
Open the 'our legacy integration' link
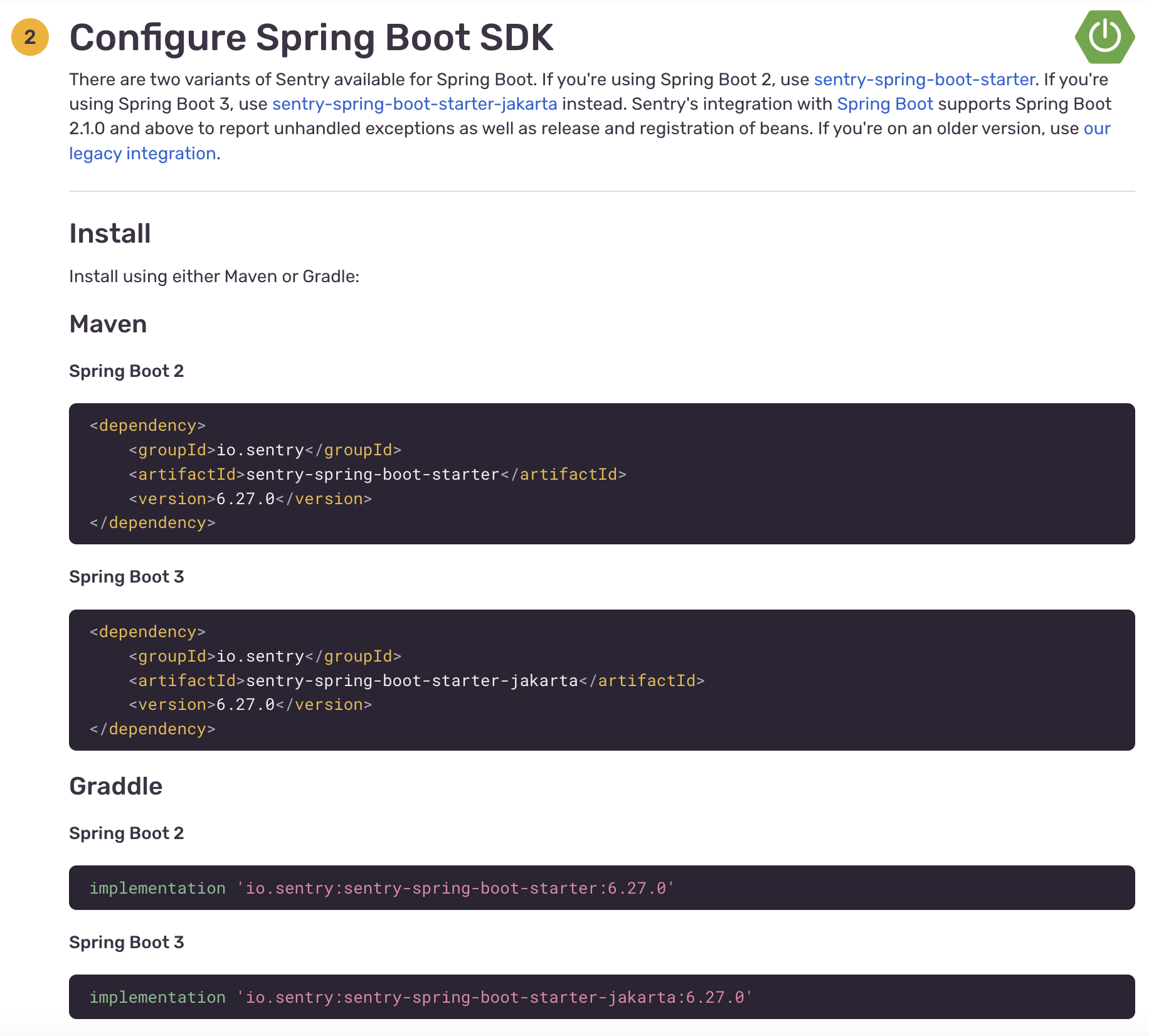click(142, 154)
